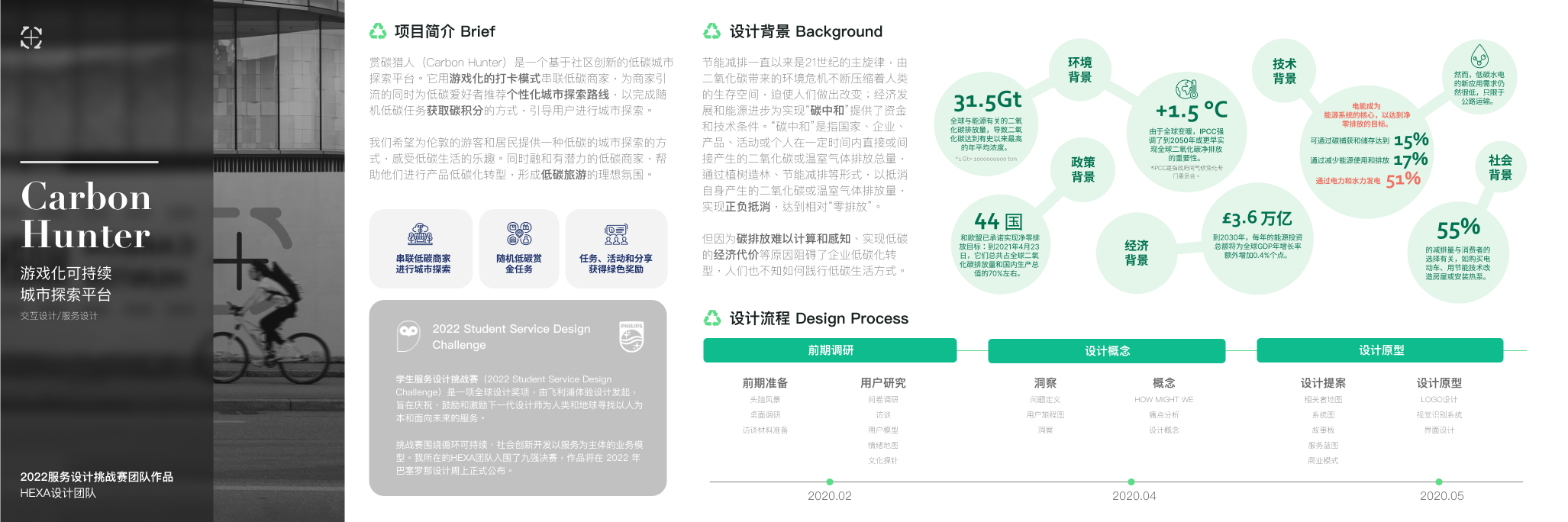1568x522 pixels.
Task: Click the 17% energy reduction figure
Action: pos(1410,159)
